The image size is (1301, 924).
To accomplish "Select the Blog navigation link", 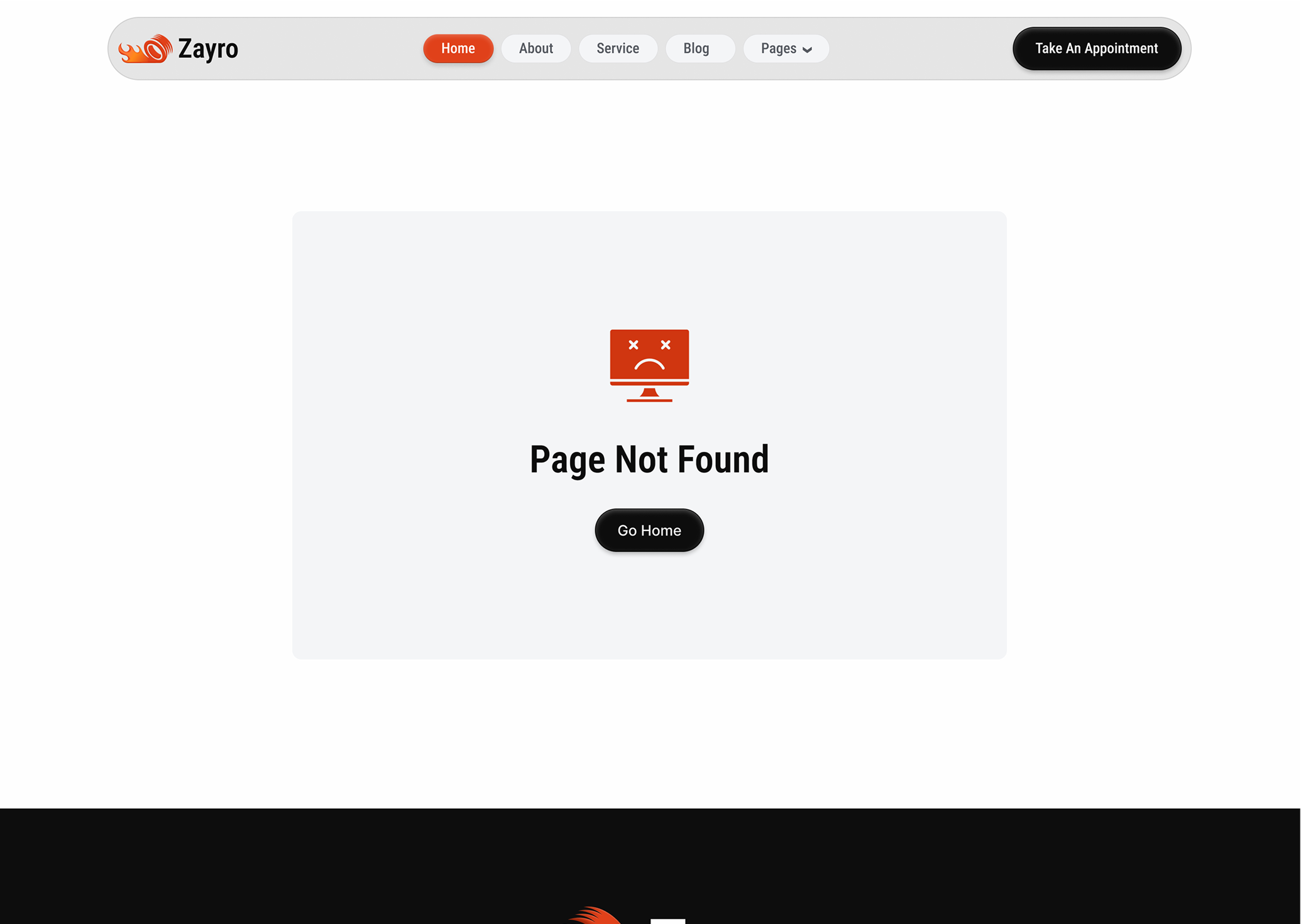I will click(x=696, y=48).
